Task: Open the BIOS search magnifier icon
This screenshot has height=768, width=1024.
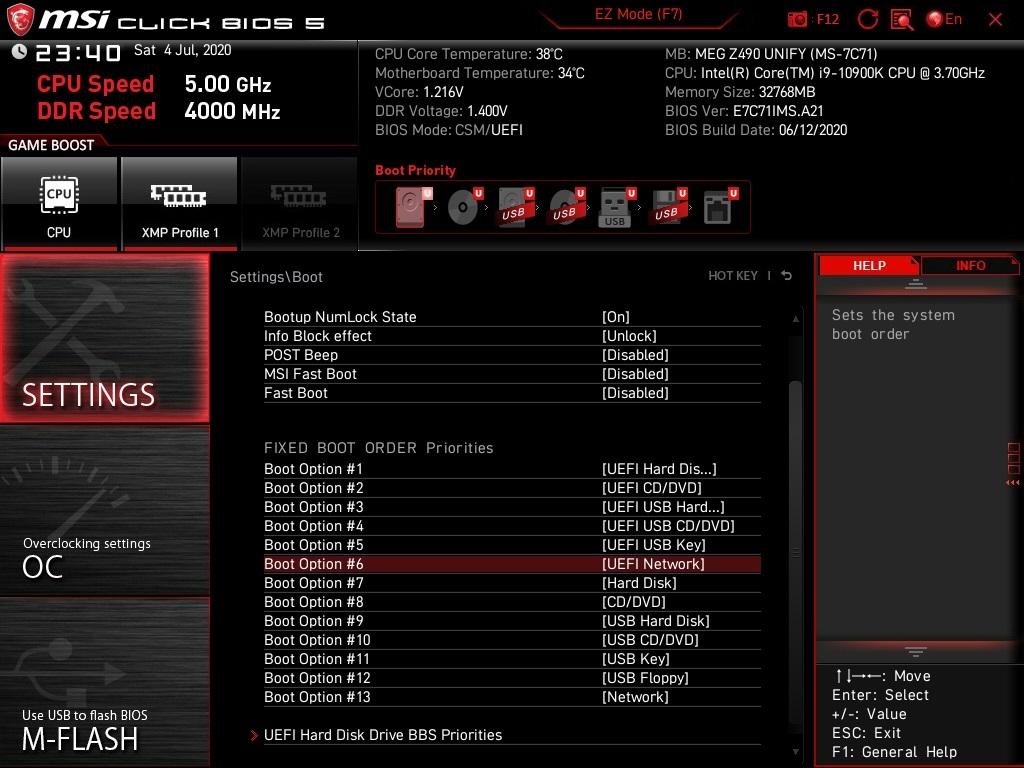Action: [x=902, y=19]
